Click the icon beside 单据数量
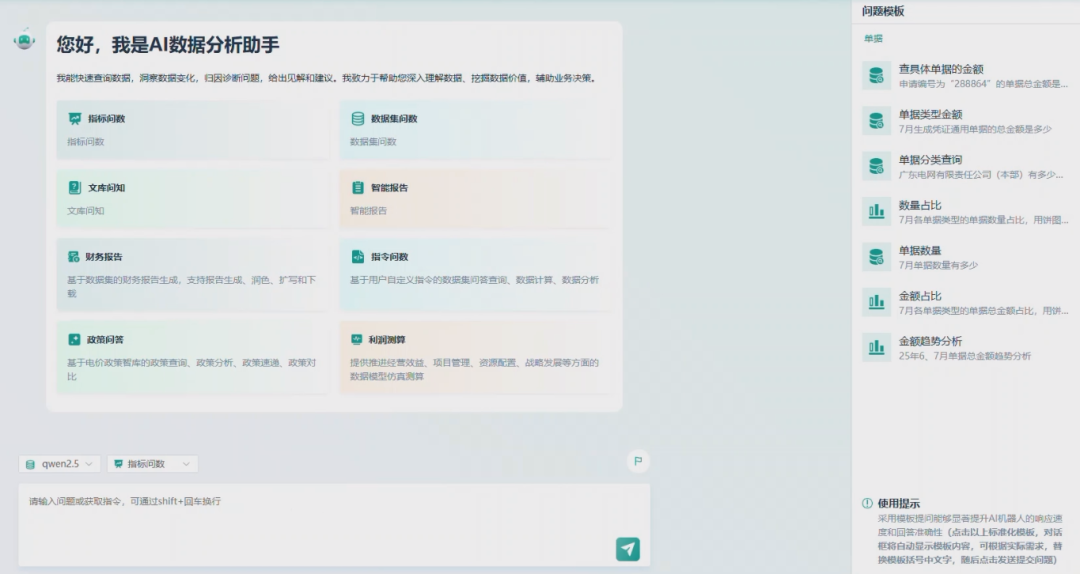This screenshot has height=574, width=1080. [876, 257]
